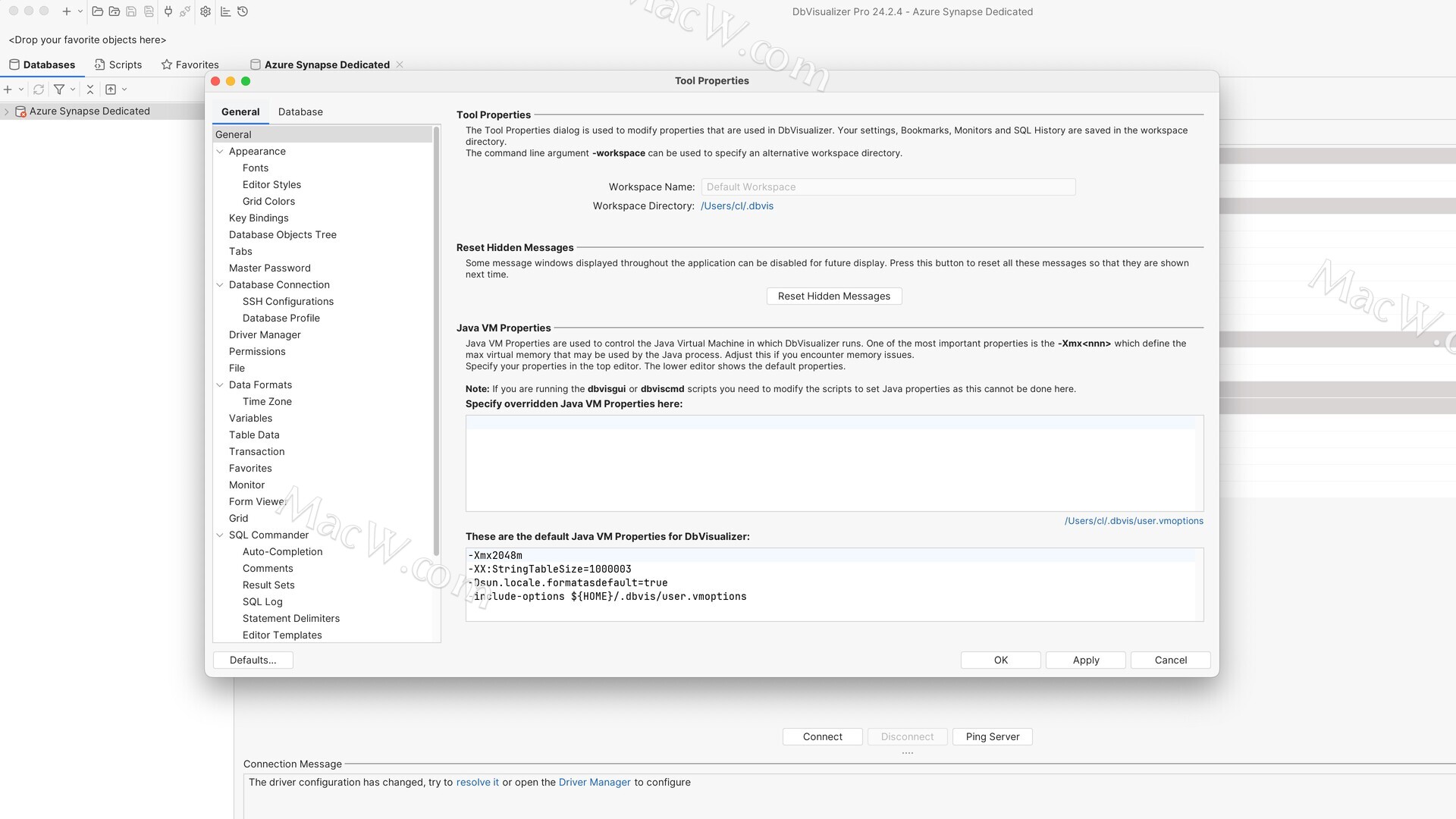This screenshot has height=819, width=1456.
Task: Collapse the Database Connection category
Action: (220, 285)
